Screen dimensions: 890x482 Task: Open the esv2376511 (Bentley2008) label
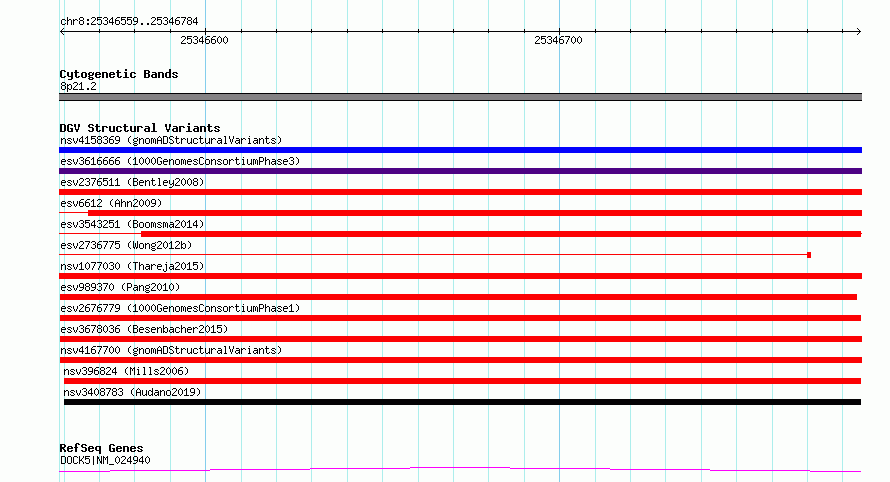[132, 182]
